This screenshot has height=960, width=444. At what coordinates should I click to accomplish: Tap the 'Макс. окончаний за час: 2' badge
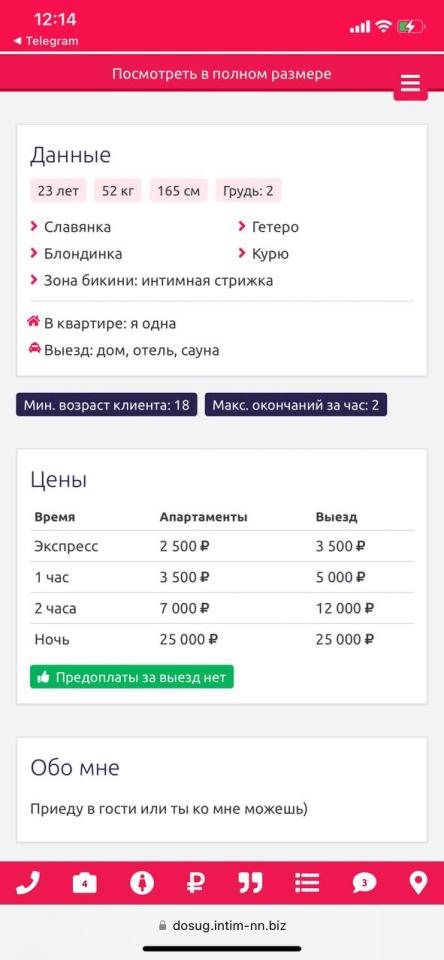296,405
